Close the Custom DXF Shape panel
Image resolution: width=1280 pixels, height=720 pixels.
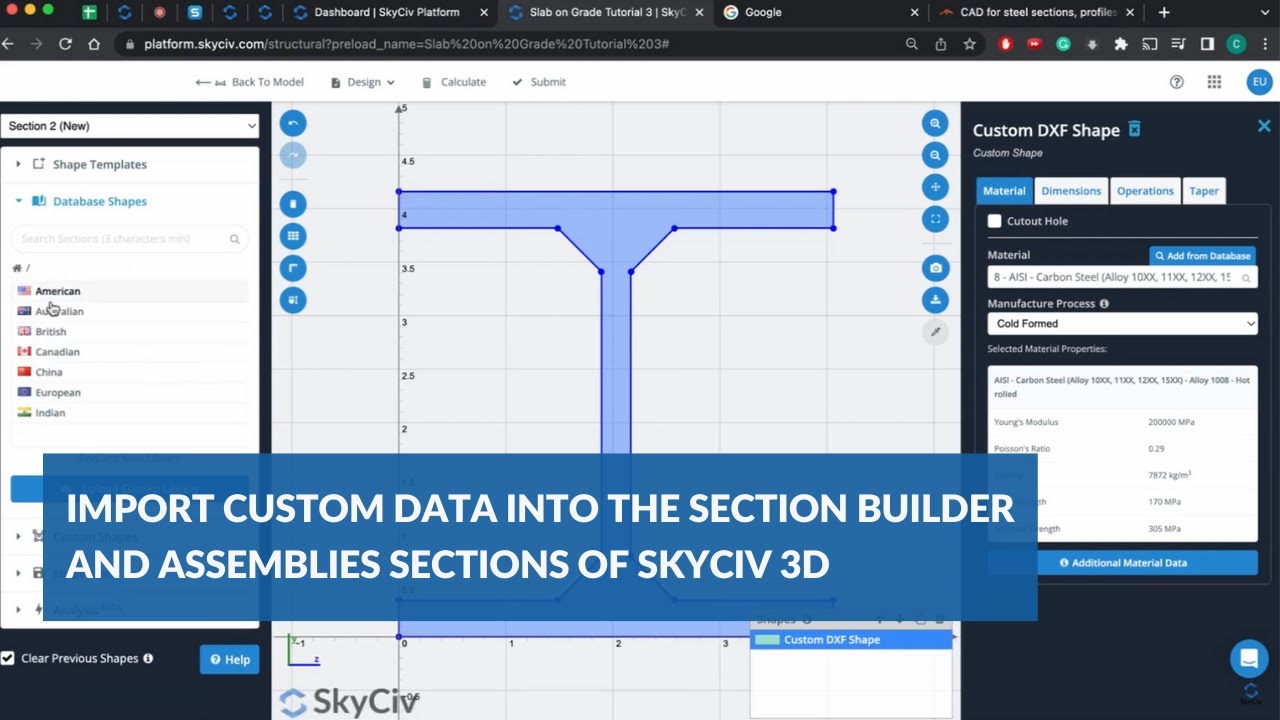[x=1264, y=126]
